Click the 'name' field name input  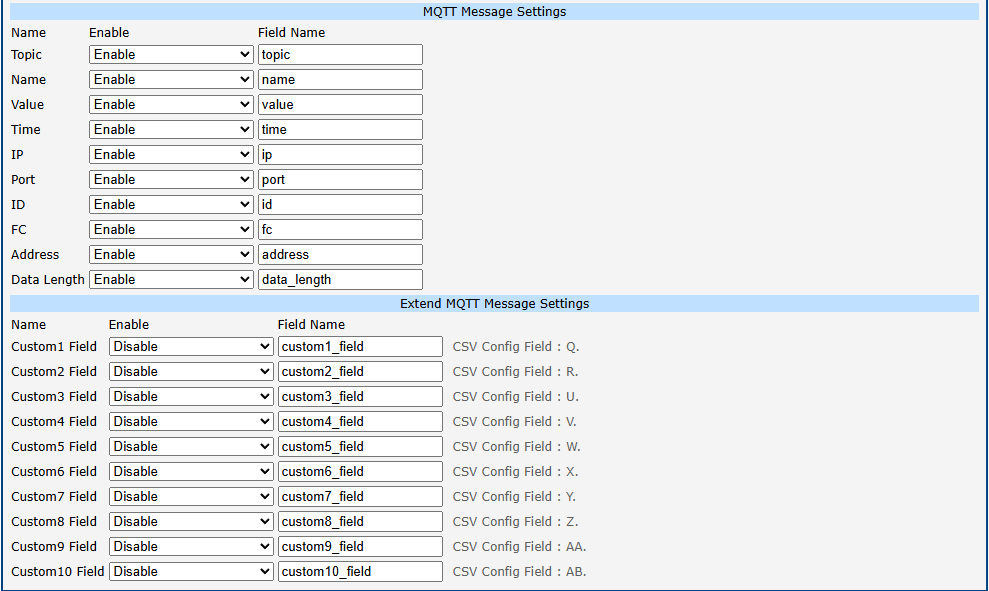click(x=340, y=79)
